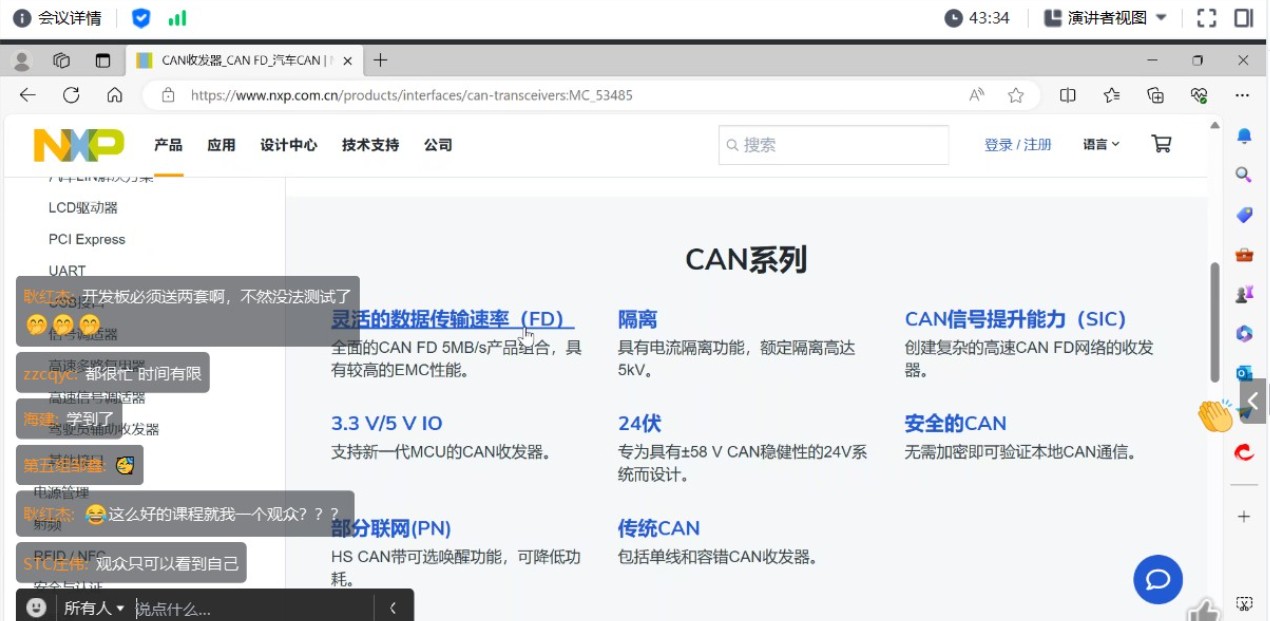The height and width of the screenshot is (621, 1270).
Task: Open browser profile avatar
Action: click(21, 61)
